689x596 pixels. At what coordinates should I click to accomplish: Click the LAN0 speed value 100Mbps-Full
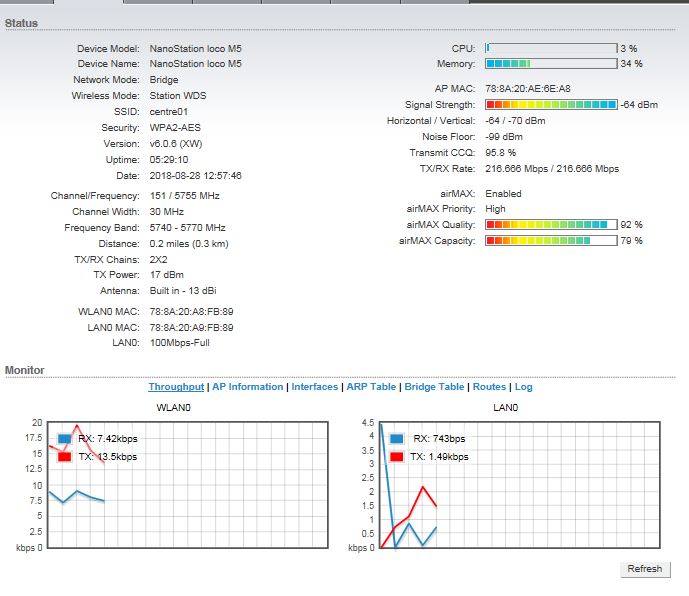tap(180, 343)
